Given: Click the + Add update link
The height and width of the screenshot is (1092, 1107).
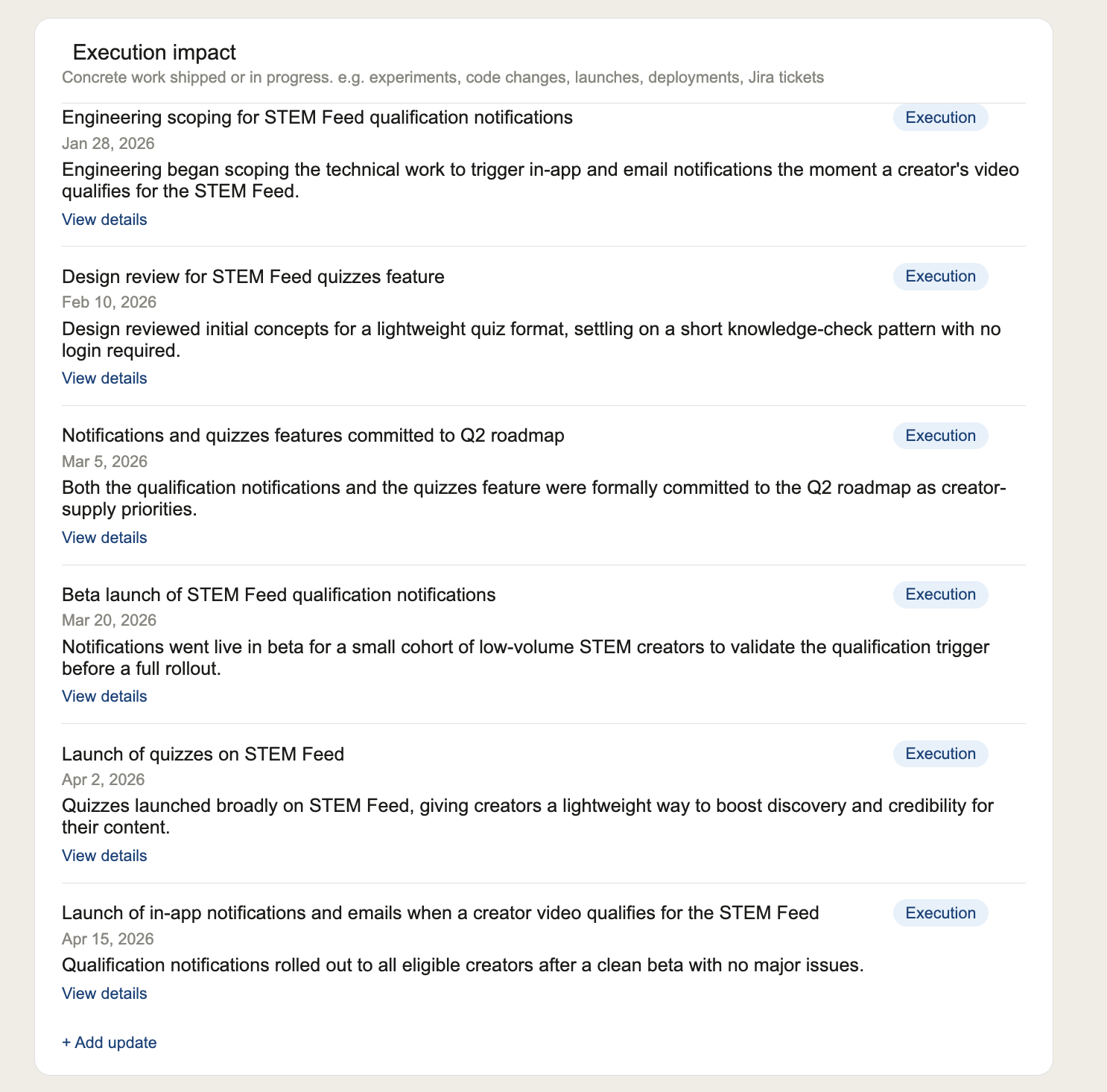Looking at the screenshot, I should click(x=110, y=1043).
